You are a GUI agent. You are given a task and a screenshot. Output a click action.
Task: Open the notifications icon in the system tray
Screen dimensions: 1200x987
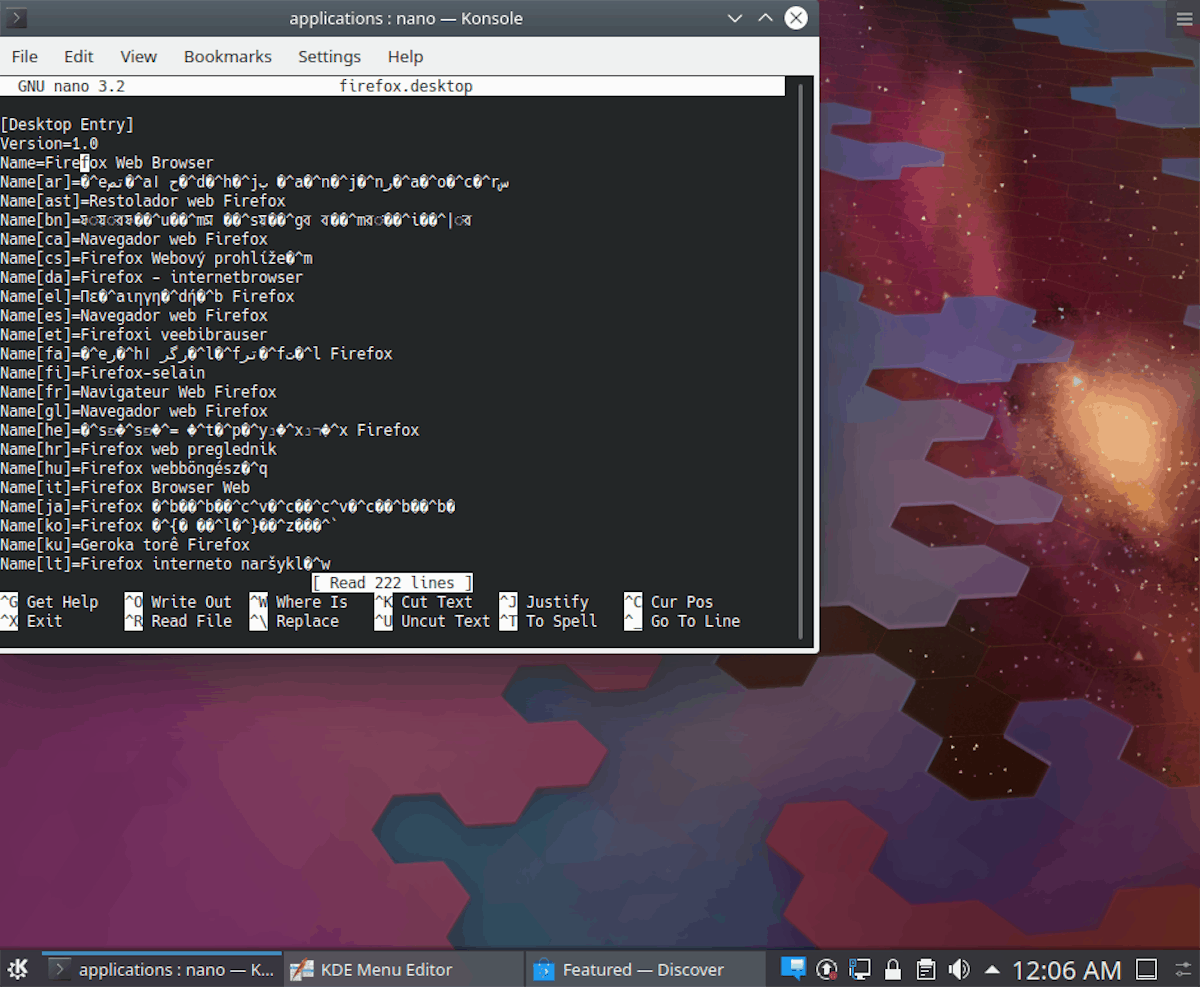tap(793, 968)
